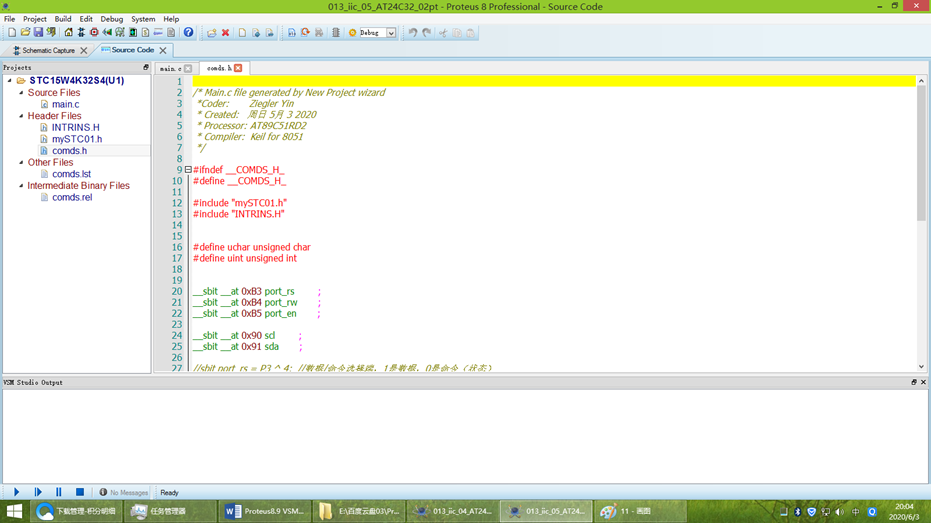This screenshot has height=524, width=931.
Task: Open Bill of Materials icon
Action: click(145, 33)
